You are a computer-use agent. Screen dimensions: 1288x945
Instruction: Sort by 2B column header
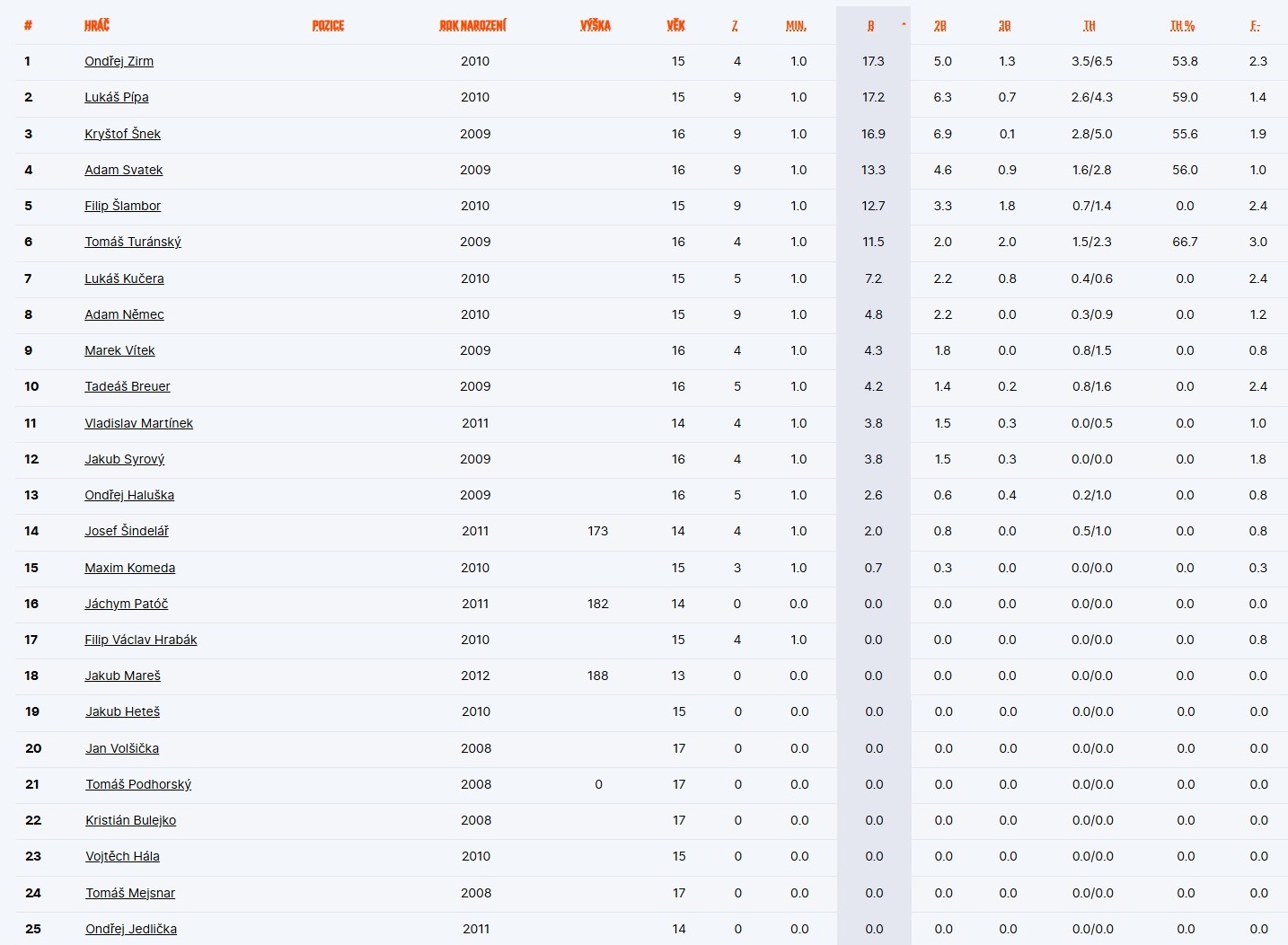pyautogui.click(x=940, y=26)
